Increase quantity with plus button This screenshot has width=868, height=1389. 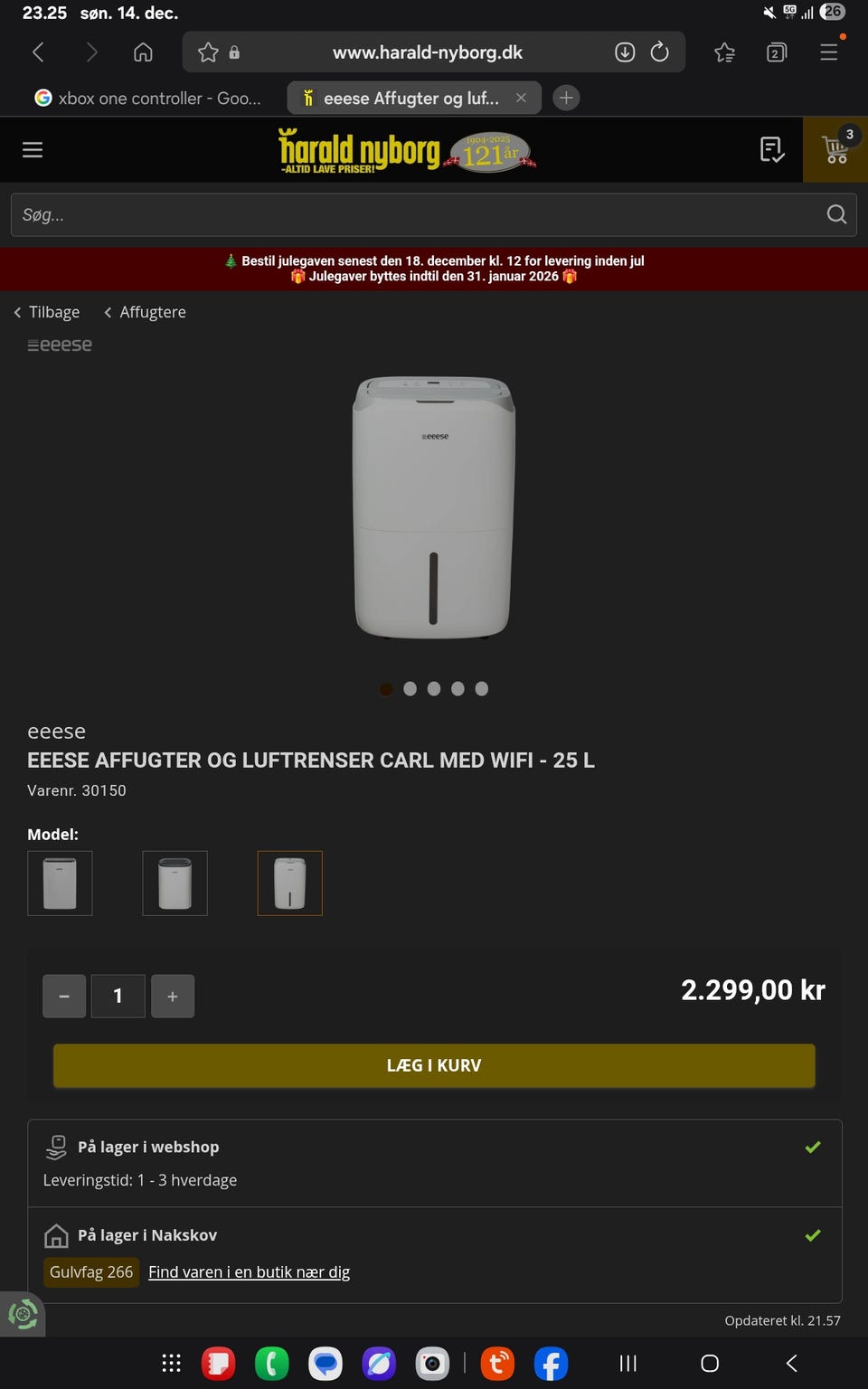click(x=173, y=996)
